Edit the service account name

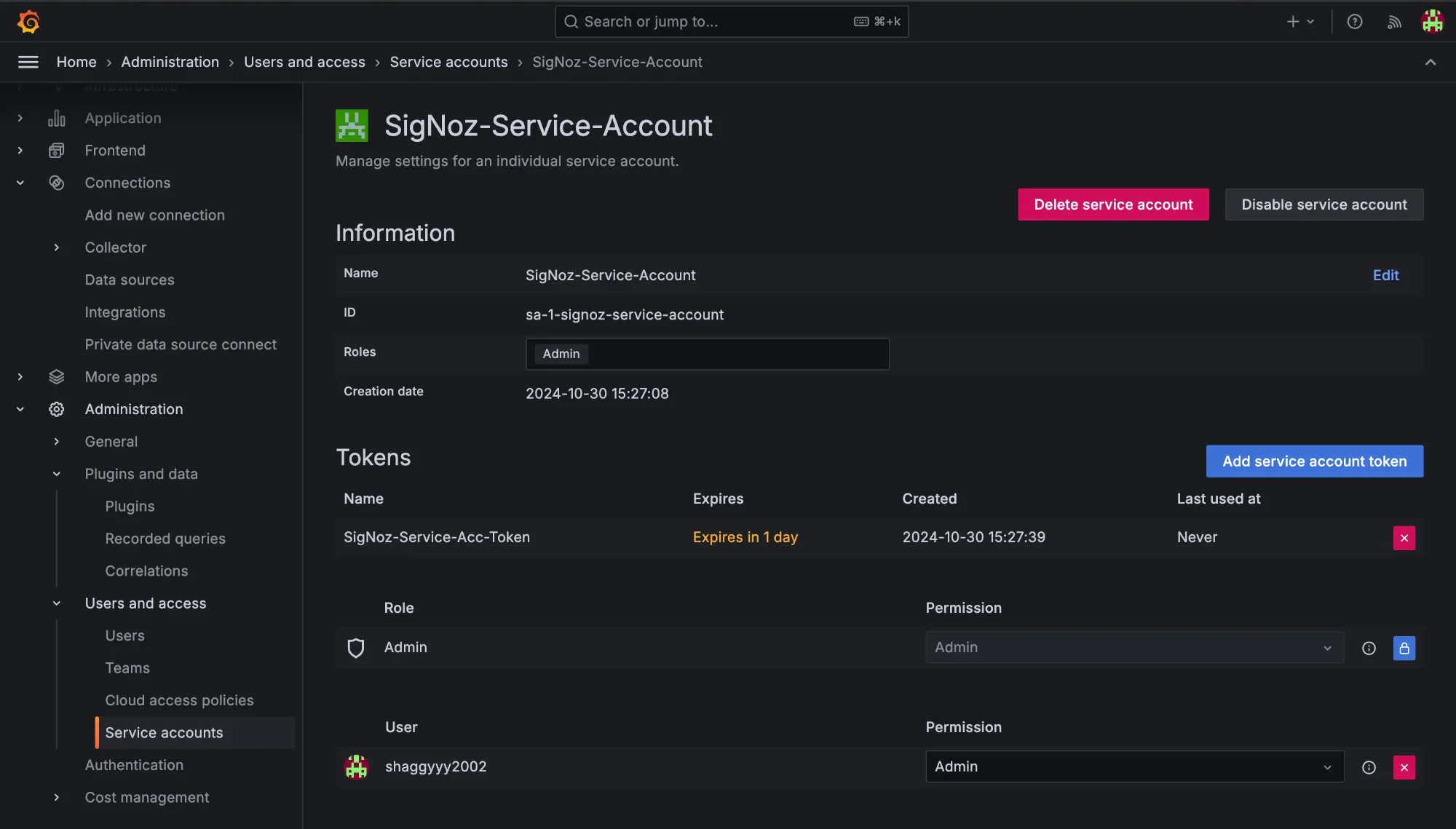[1385, 275]
